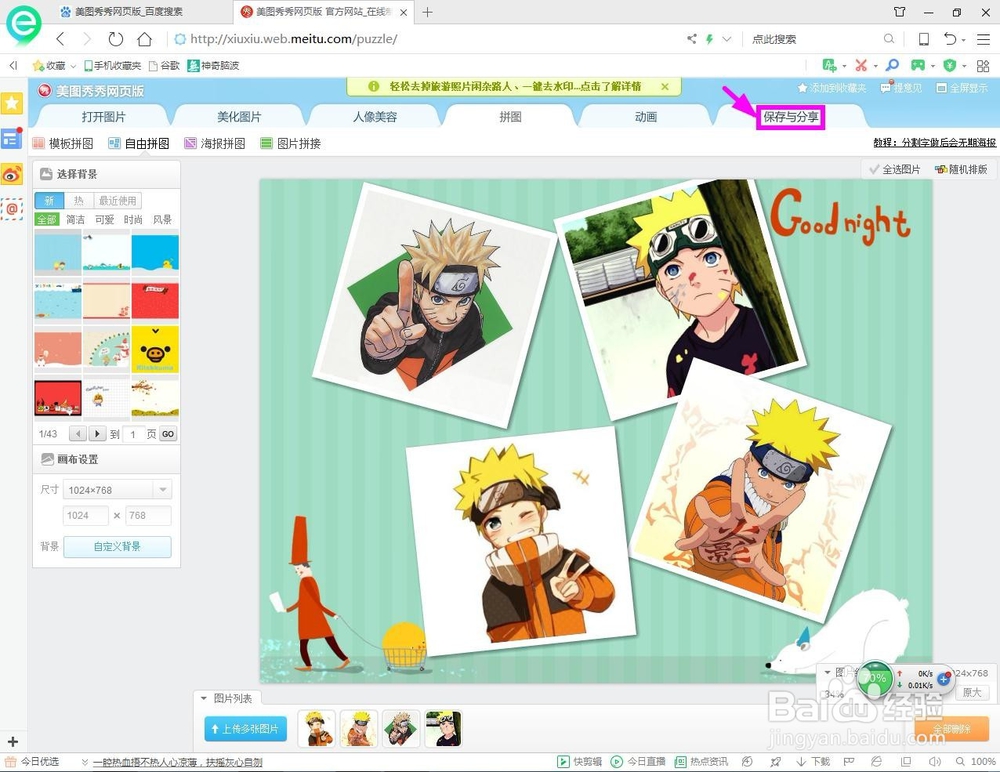Viewport: 1000px width, 772px height.
Task: Click the scissors screenshot tool icon
Action: [862, 65]
